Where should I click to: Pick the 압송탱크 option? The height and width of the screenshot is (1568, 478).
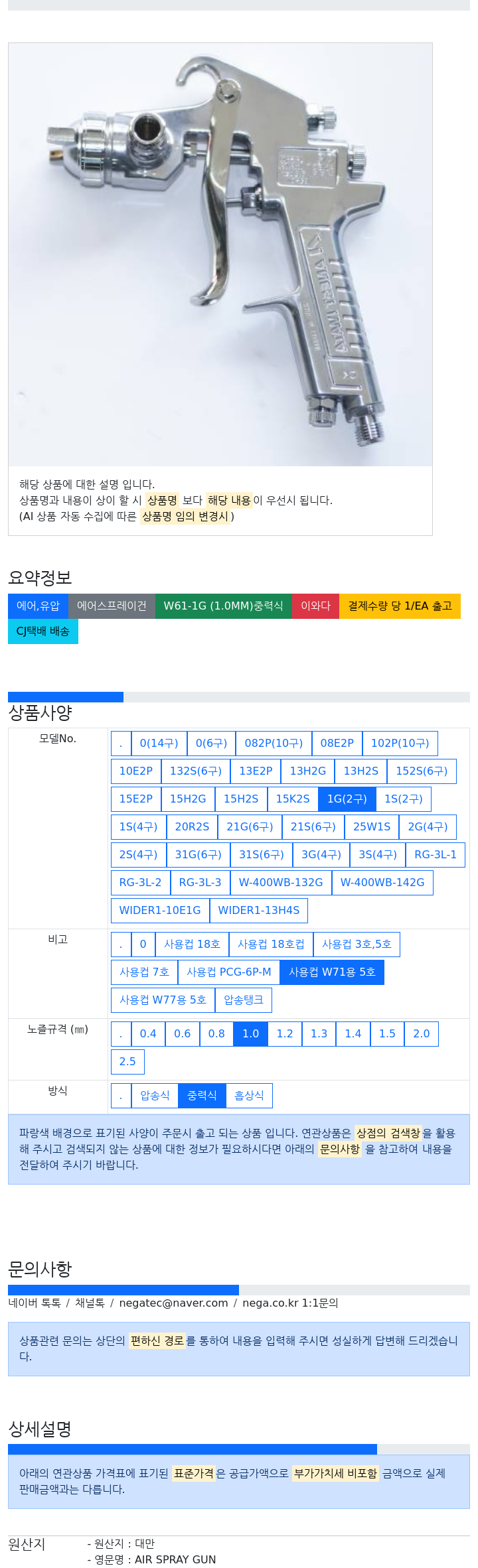[244, 1000]
